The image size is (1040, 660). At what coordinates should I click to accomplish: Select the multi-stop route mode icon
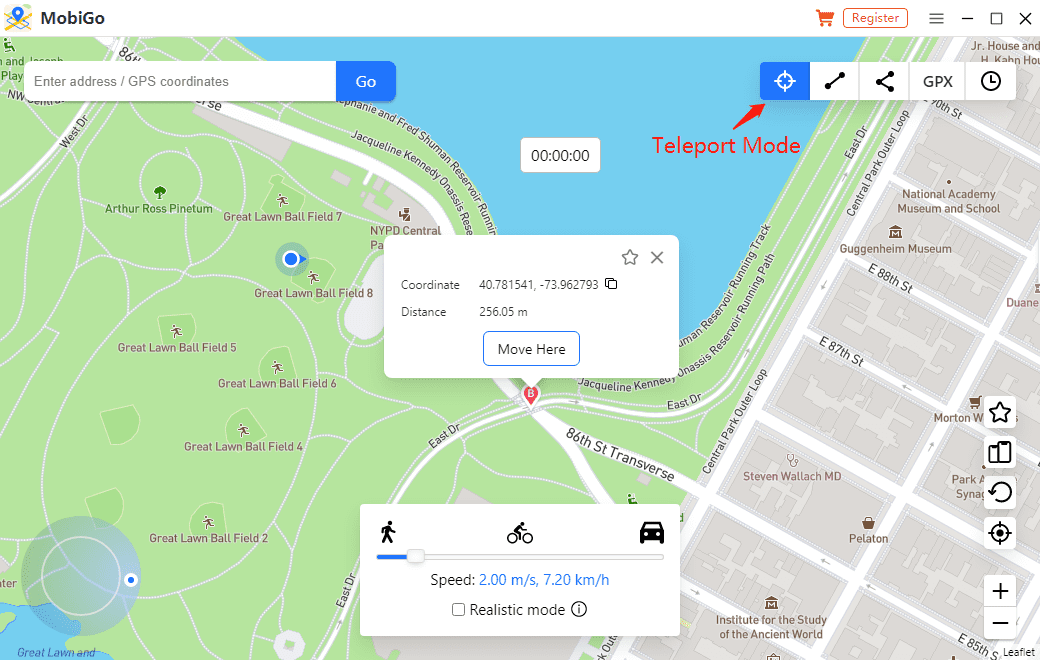pyautogui.click(x=885, y=82)
